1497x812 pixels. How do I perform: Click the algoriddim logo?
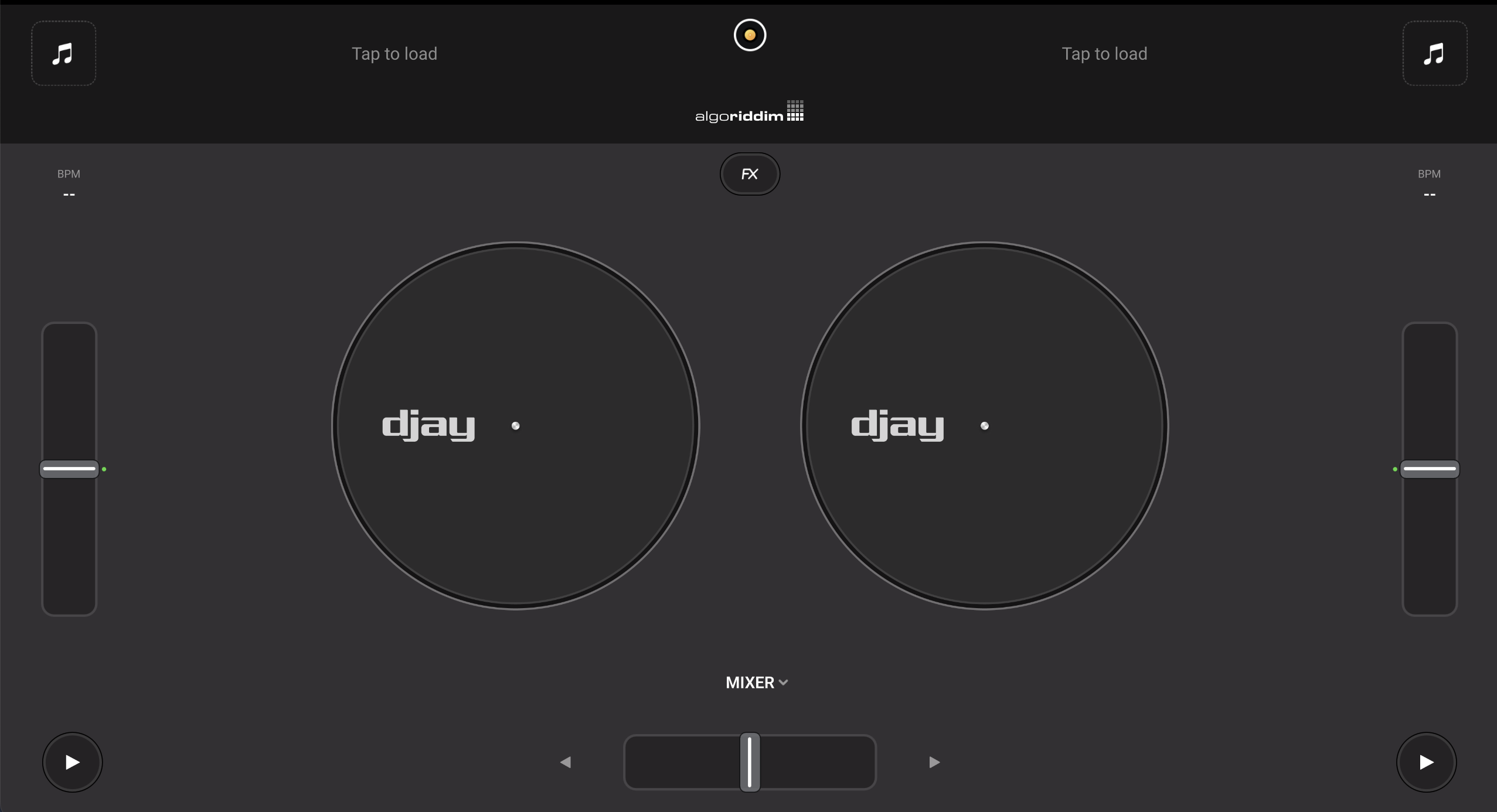750,112
